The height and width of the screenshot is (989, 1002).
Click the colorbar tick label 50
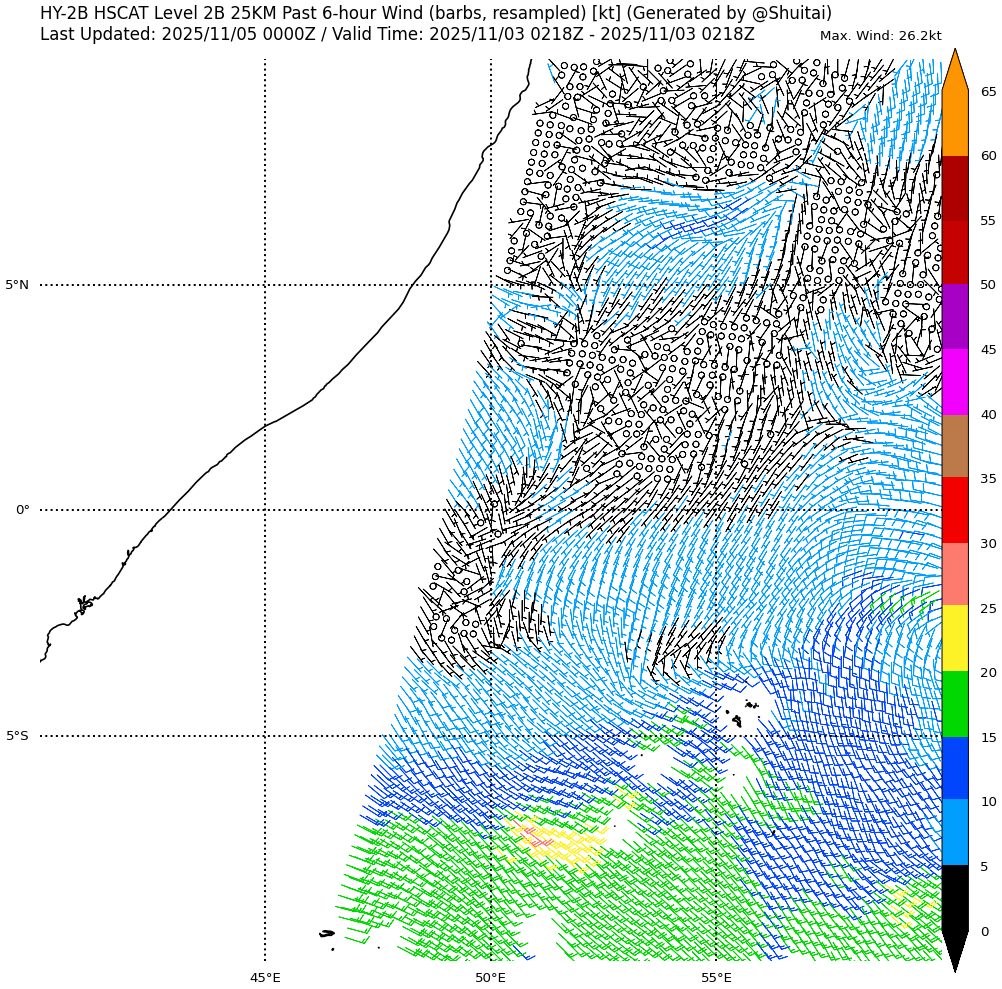pyautogui.click(x=988, y=285)
